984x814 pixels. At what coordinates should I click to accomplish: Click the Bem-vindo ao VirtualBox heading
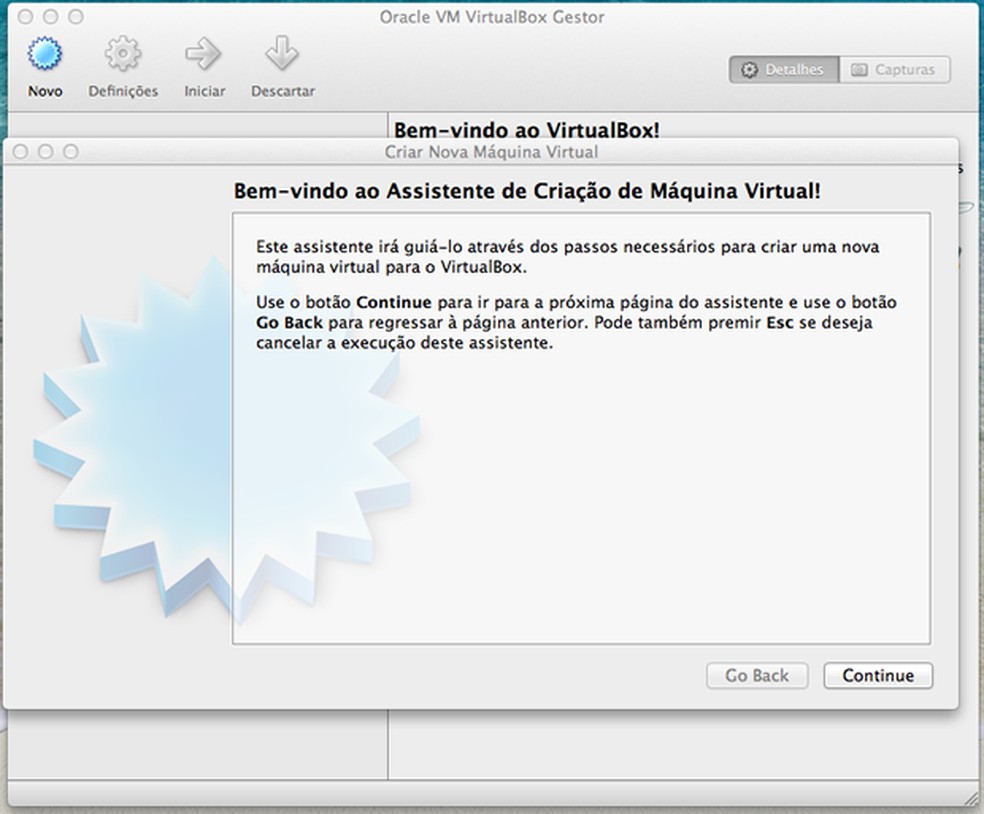point(528,129)
